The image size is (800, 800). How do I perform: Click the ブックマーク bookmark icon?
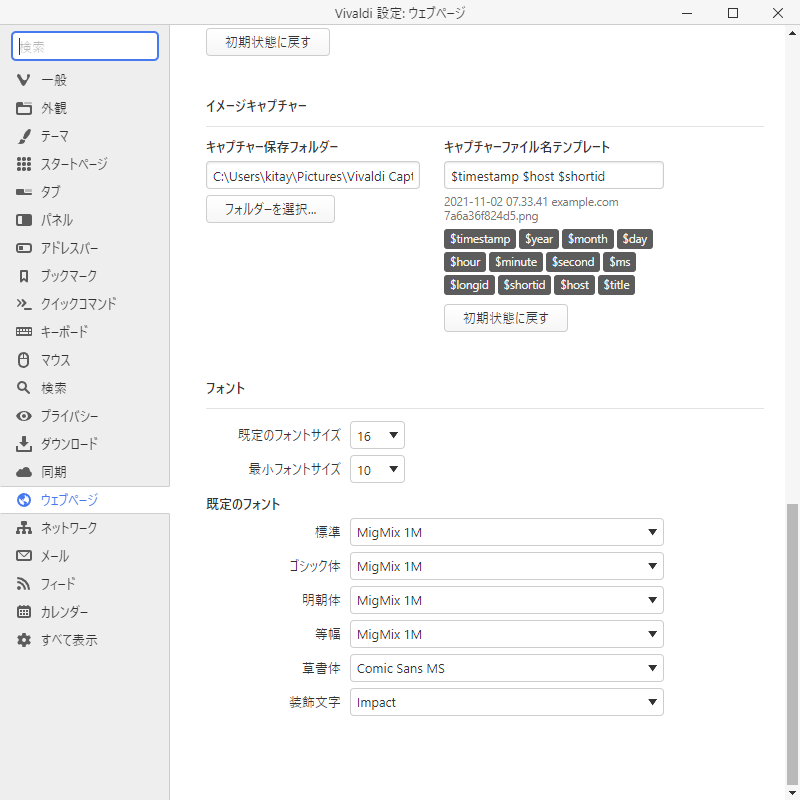[x=23, y=276]
